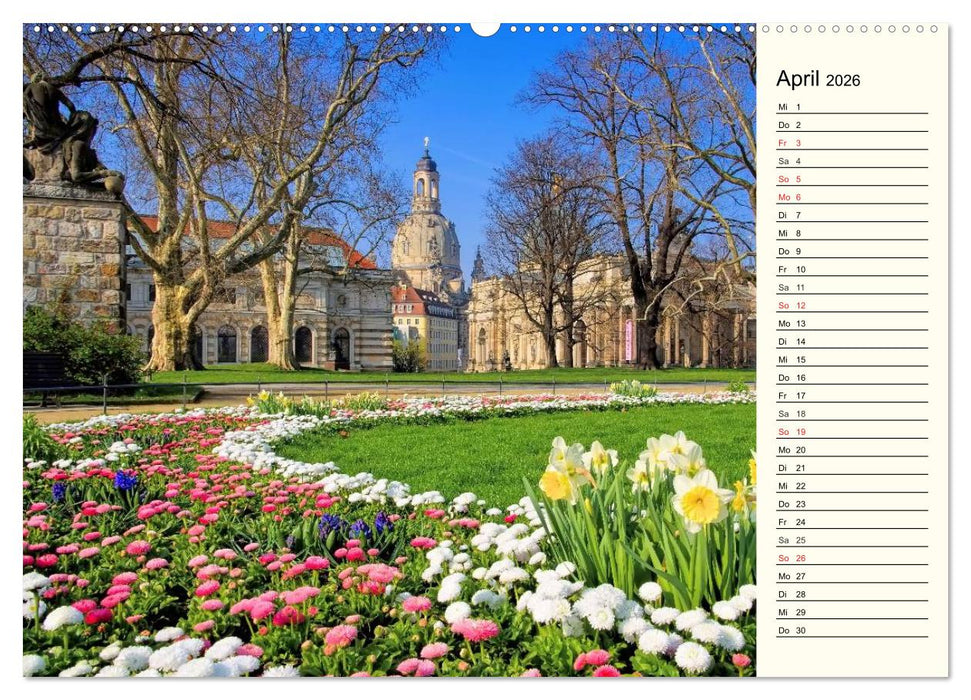Click the stone statue on the left edge

[x=55, y=130]
